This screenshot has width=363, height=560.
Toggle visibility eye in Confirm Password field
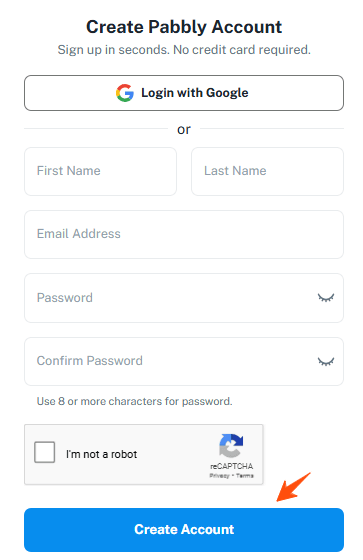325,361
